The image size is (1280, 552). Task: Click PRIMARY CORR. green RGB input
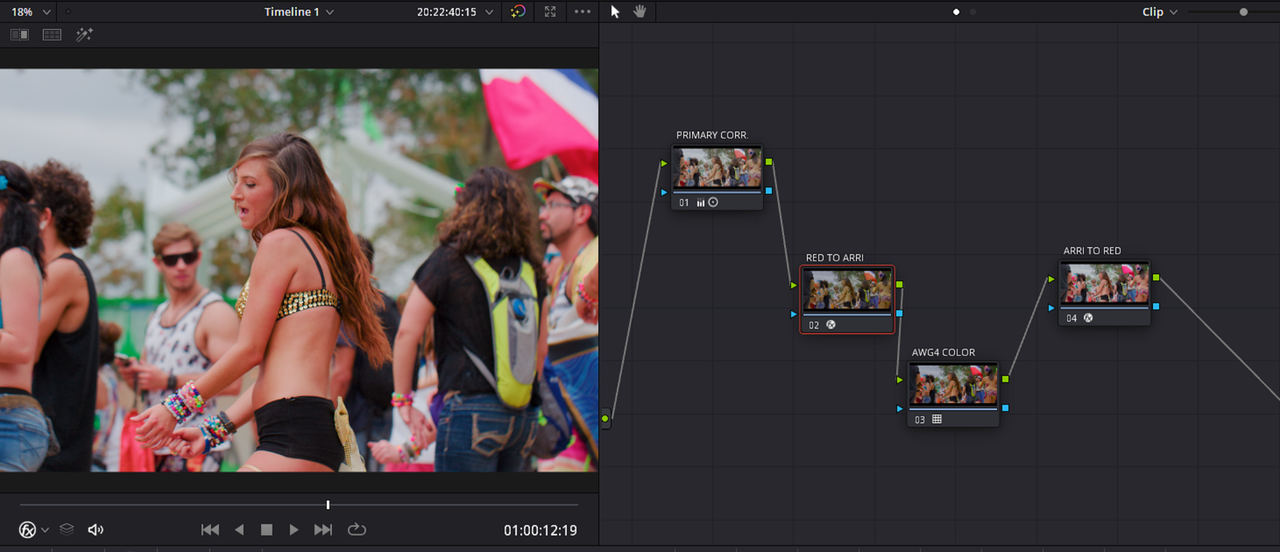pyautogui.click(x=664, y=162)
